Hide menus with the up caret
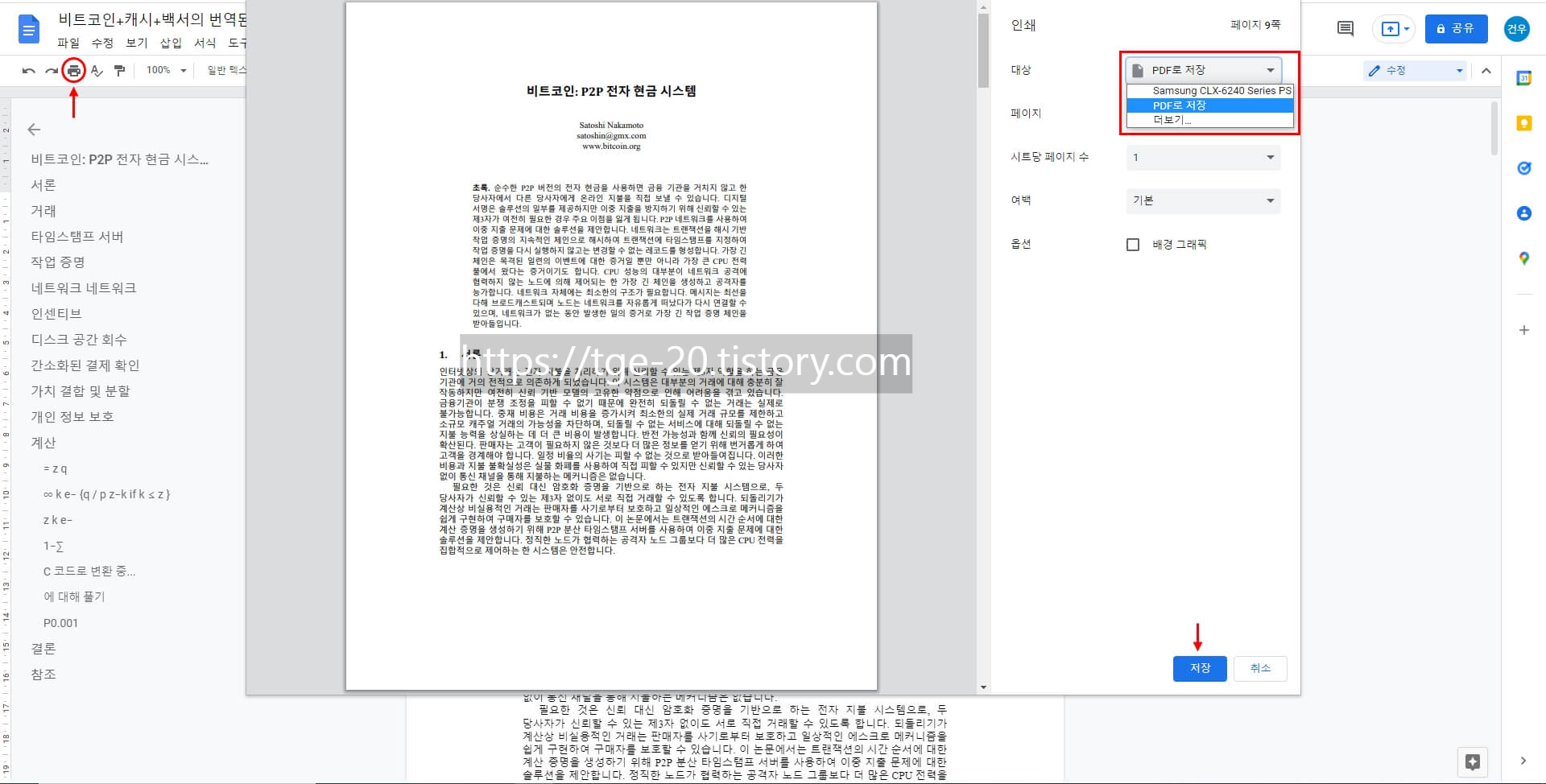 [x=1486, y=71]
